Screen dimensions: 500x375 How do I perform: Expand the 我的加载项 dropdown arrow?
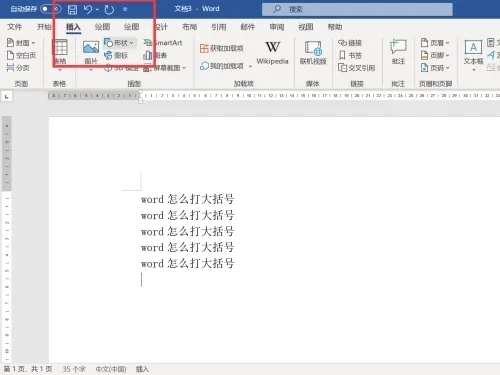pos(250,66)
